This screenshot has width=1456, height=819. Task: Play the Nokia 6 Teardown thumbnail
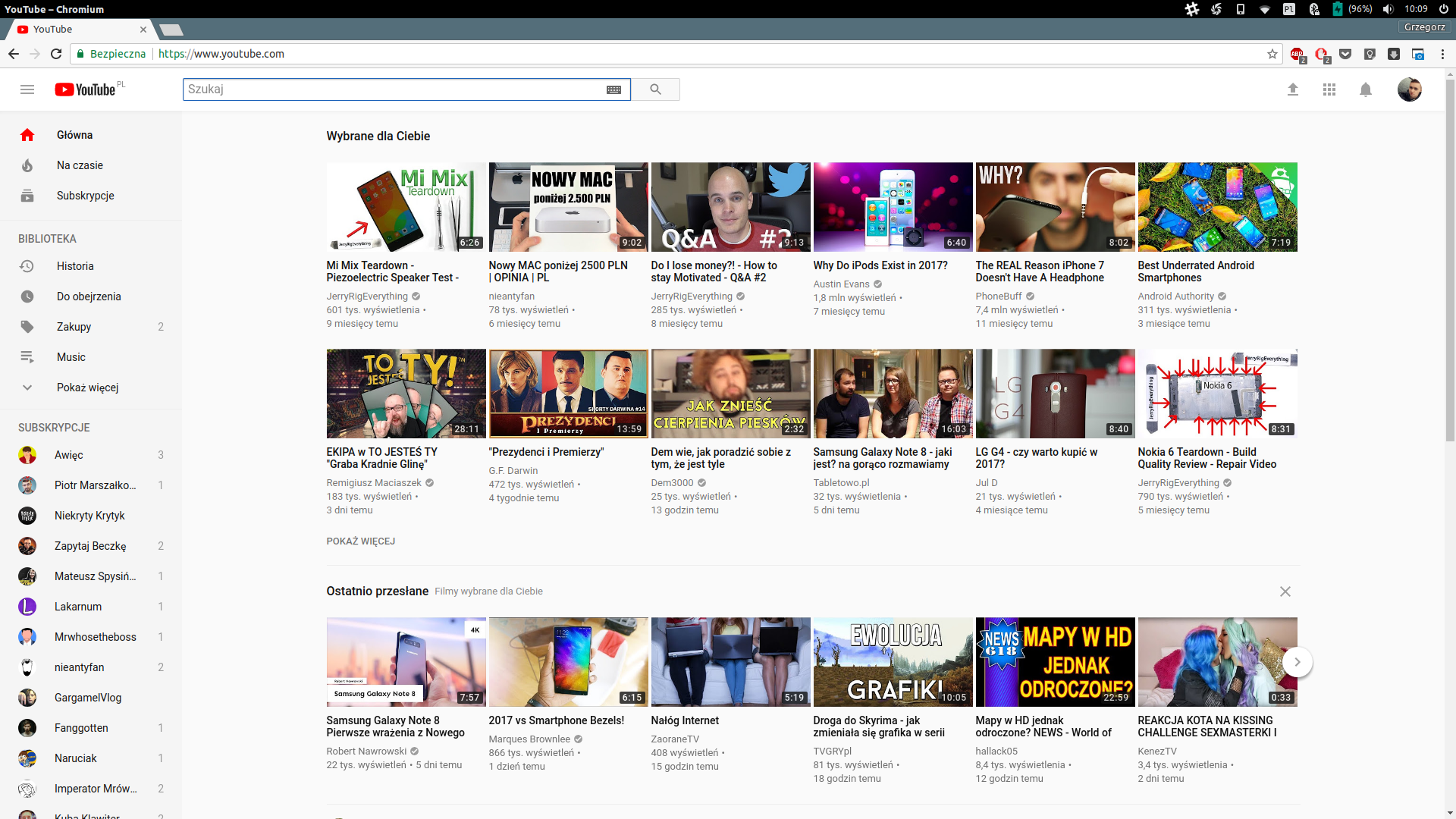point(1217,394)
